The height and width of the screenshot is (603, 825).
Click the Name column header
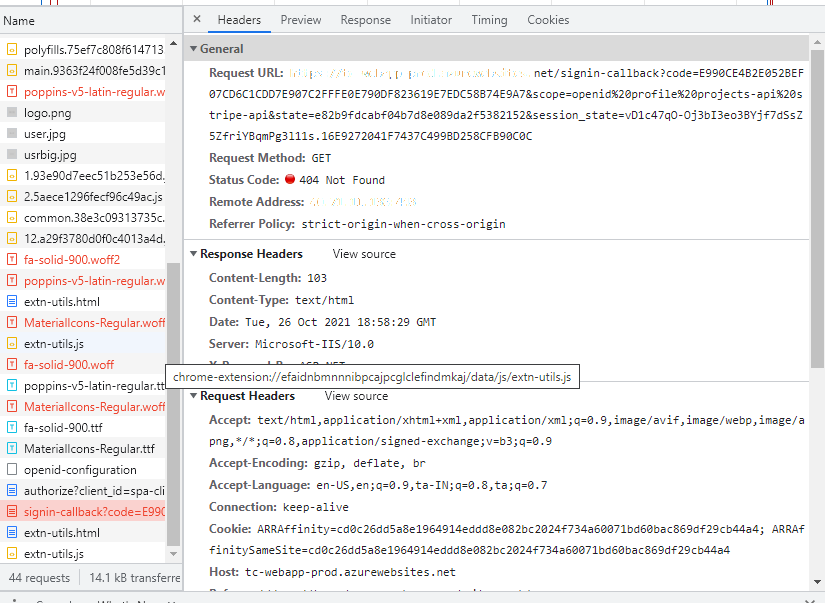point(90,21)
